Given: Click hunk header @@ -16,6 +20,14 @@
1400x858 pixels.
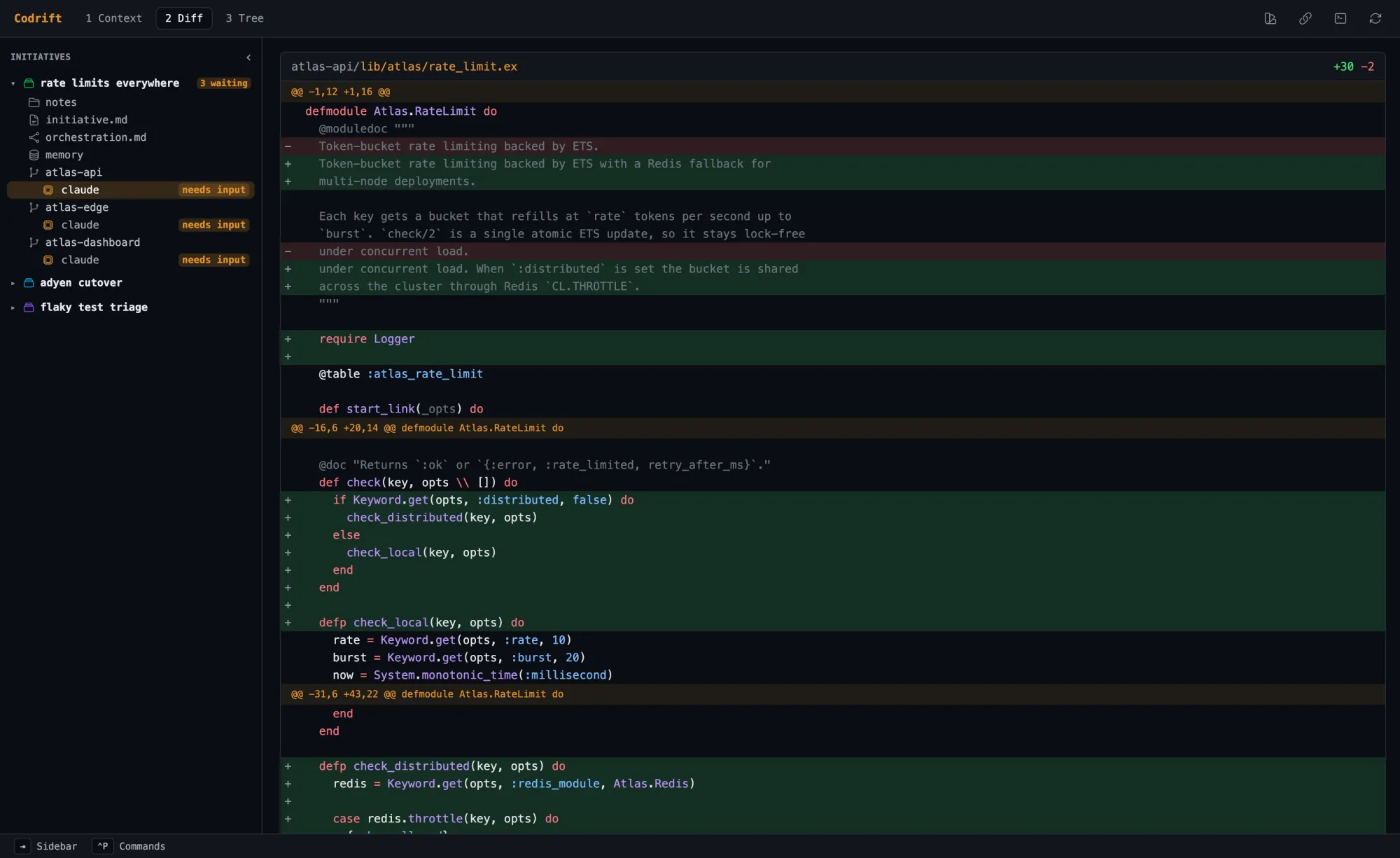Looking at the screenshot, I should pyautogui.click(x=833, y=428).
